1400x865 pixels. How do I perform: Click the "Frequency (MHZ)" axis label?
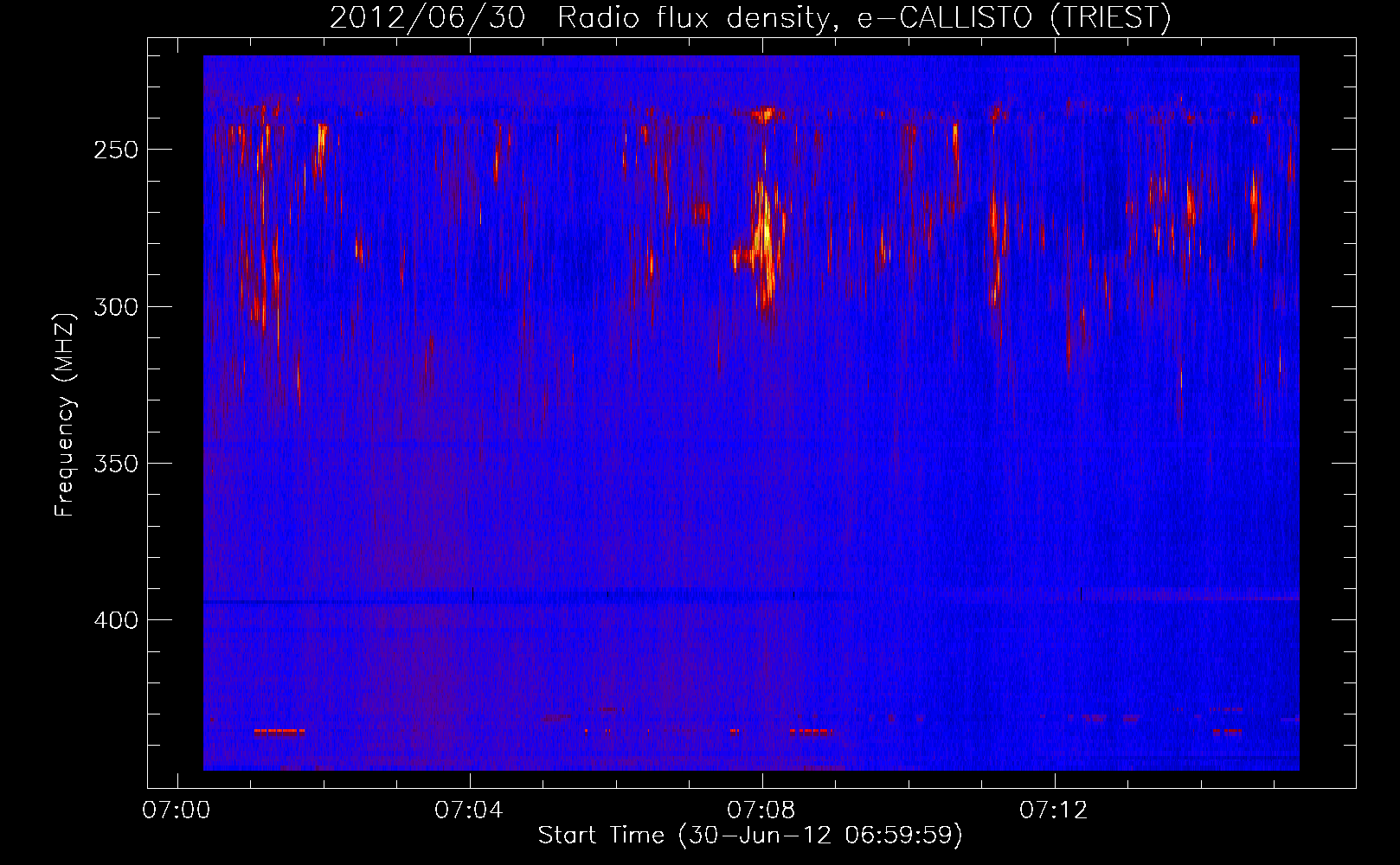65,415
